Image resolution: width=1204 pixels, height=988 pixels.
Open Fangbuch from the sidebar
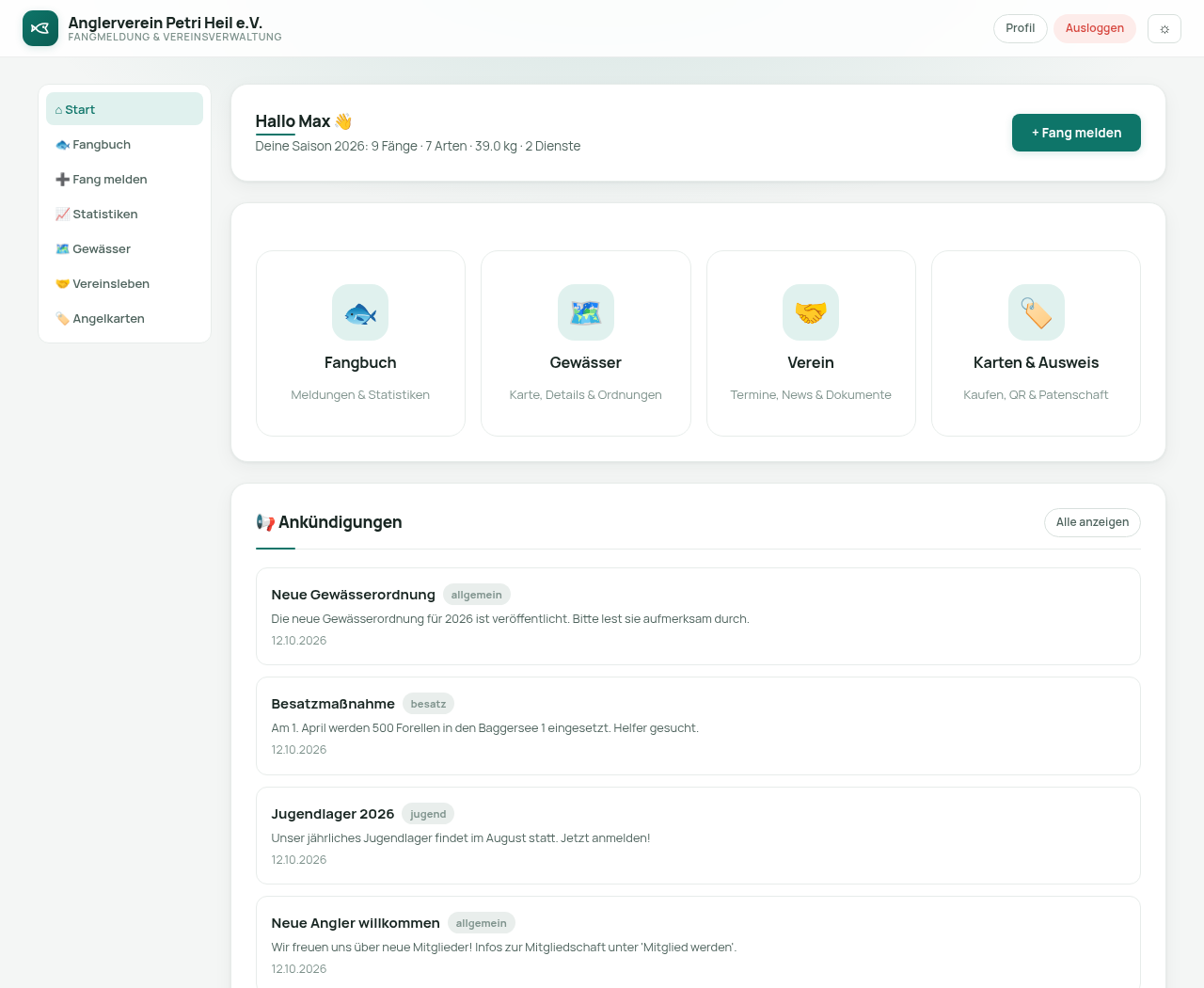point(124,144)
